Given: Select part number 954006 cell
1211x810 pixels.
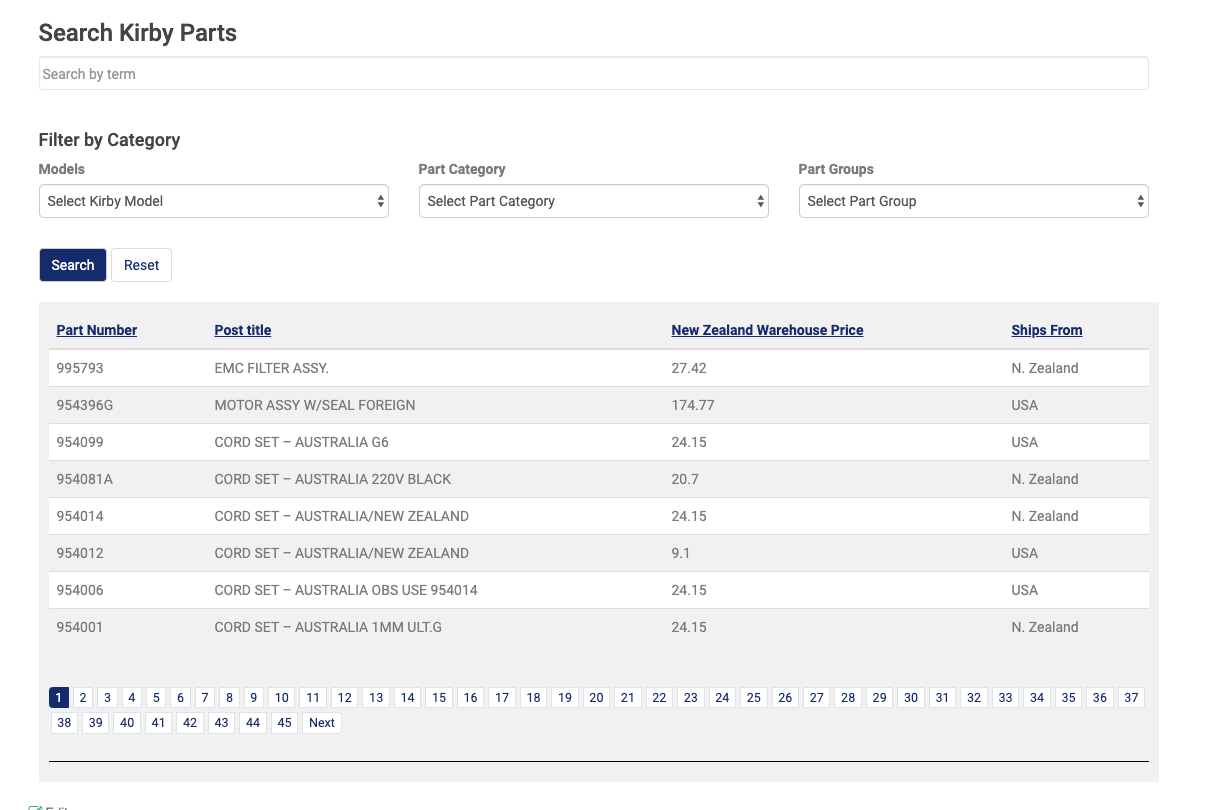Looking at the screenshot, I should pyautogui.click(x=80, y=590).
